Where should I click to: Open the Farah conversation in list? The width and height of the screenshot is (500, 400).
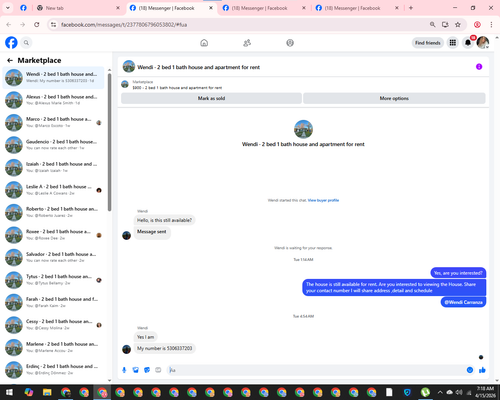(x=53, y=302)
